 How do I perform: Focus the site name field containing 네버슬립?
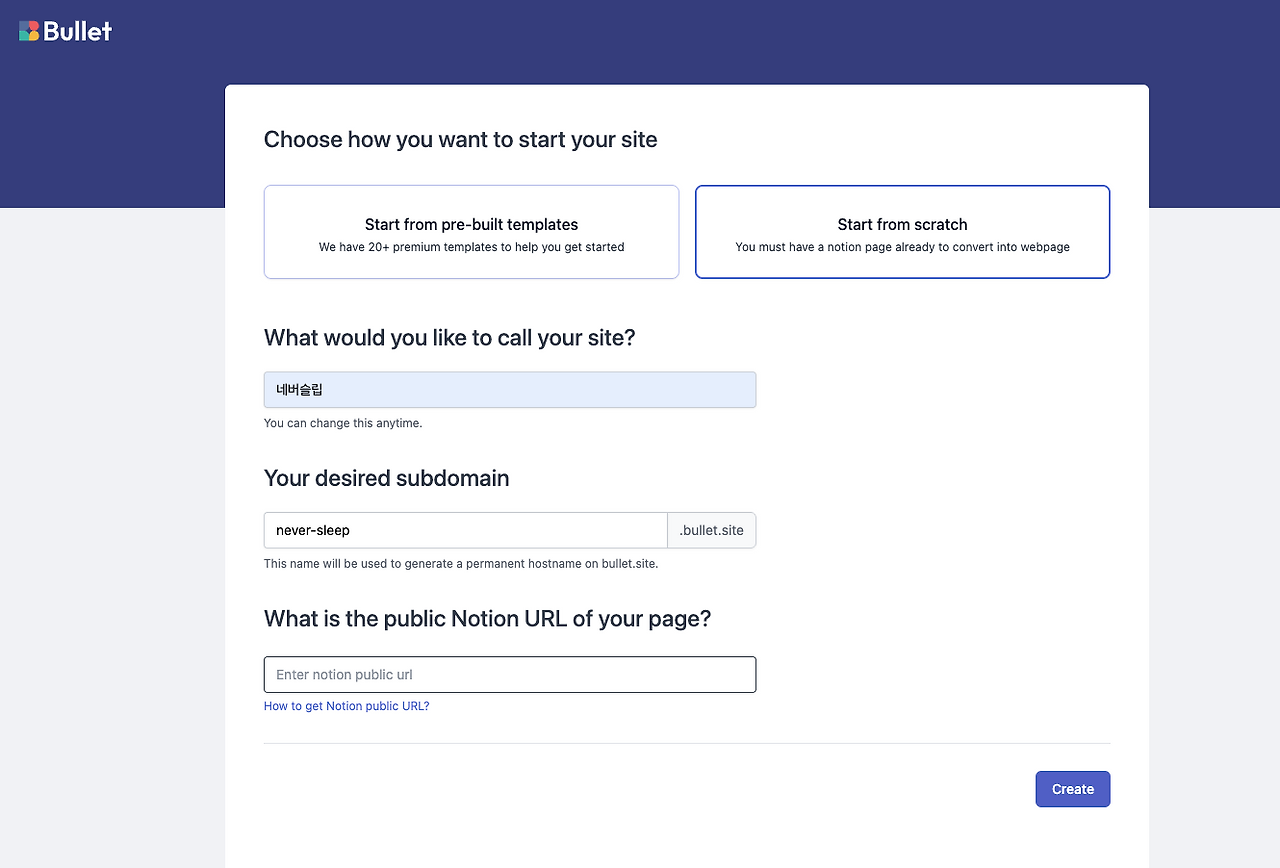509,390
